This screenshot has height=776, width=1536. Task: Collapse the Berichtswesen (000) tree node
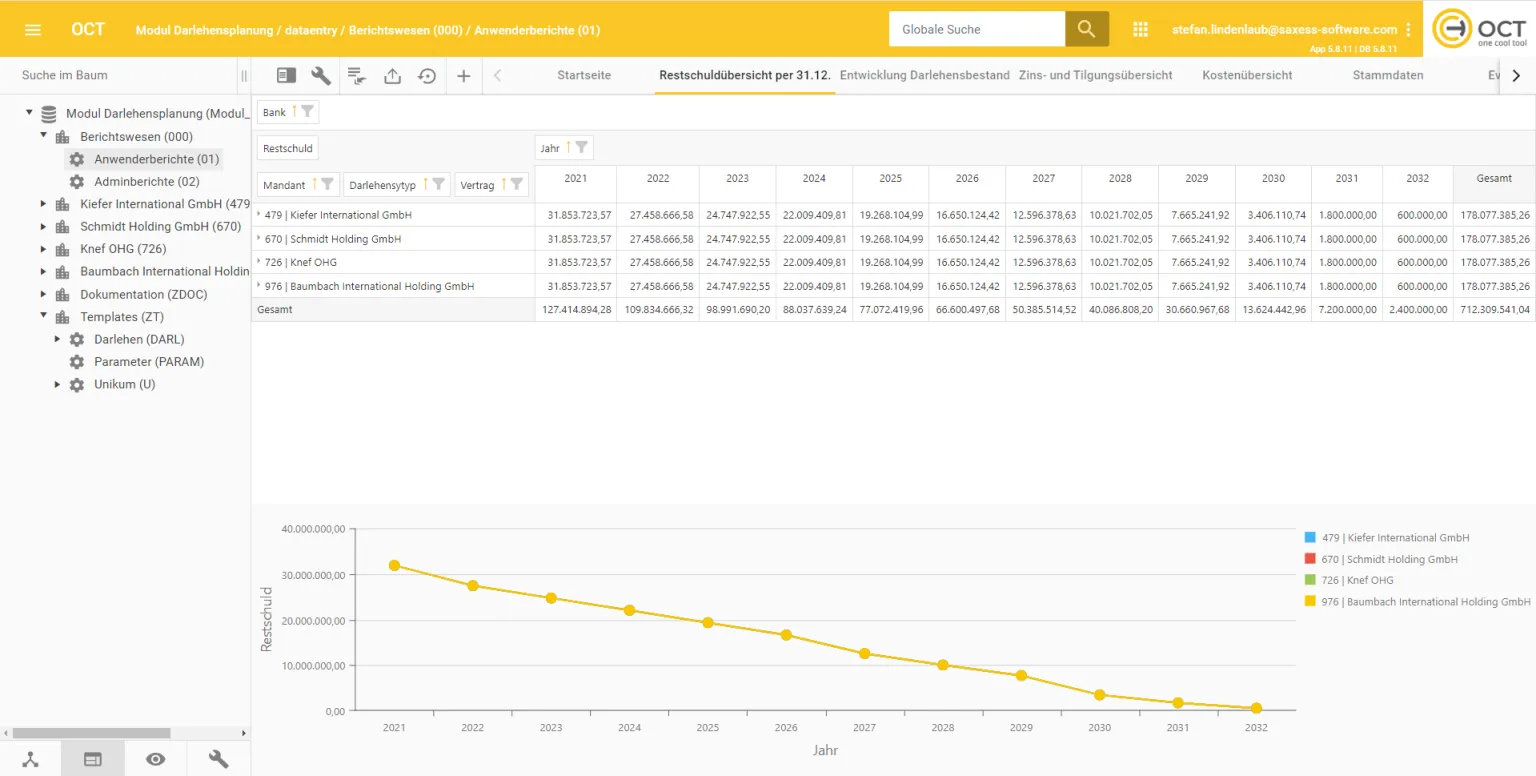[43, 137]
